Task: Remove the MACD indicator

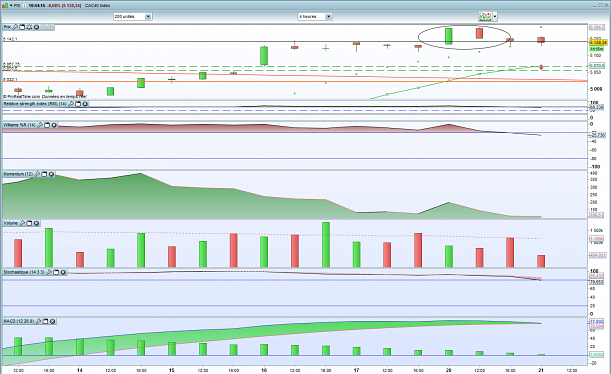Action: click(x=53, y=321)
